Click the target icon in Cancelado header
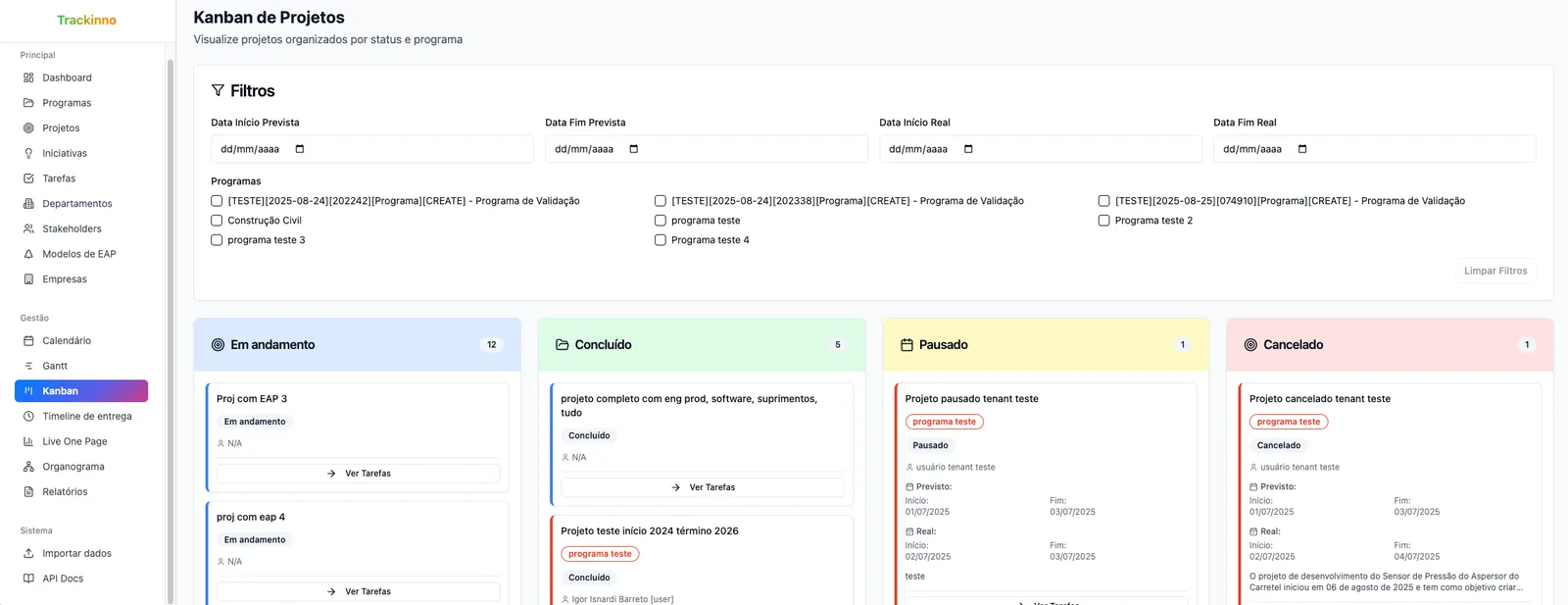1568x605 pixels. pyautogui.click(x=1250, y=345)
